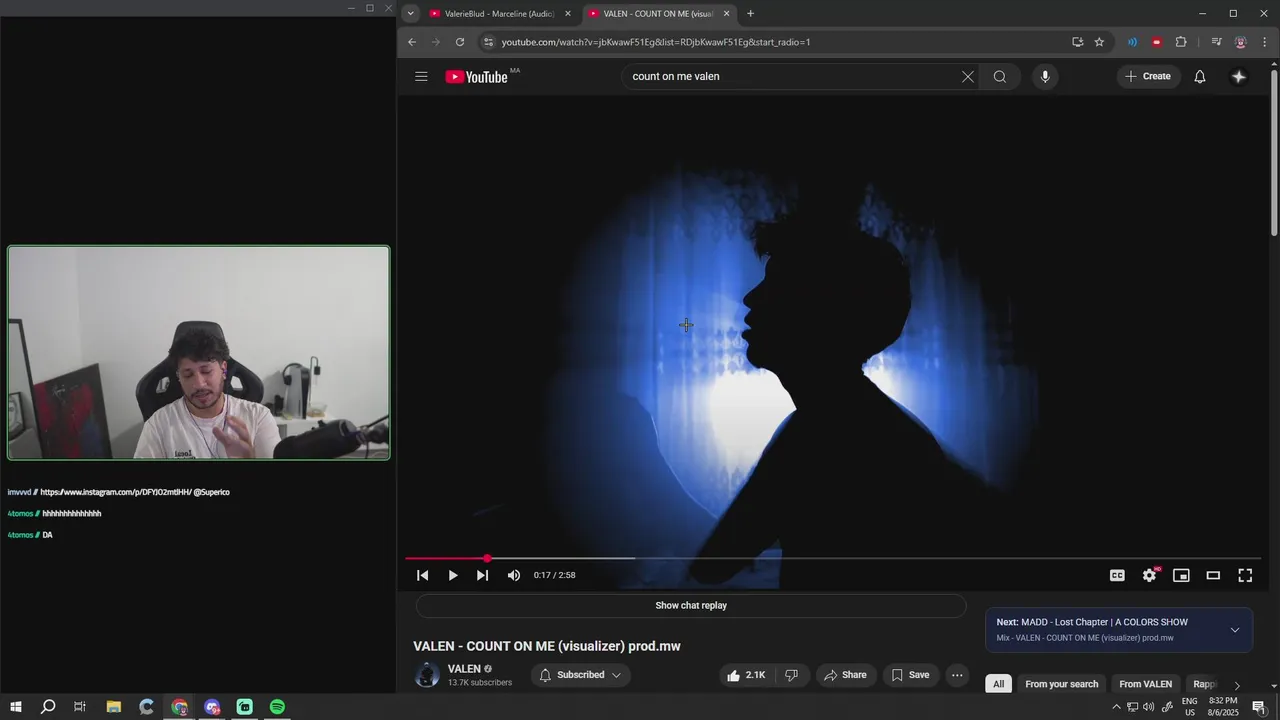Bookmark this page with the star
The image size is (1280, 720).
[1099, 42]
